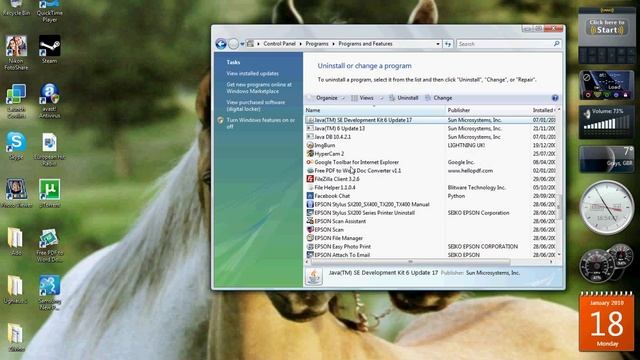Select Java(TM) 6 Update 13 row
Viewport: 640px width, 360px height.
431,128
